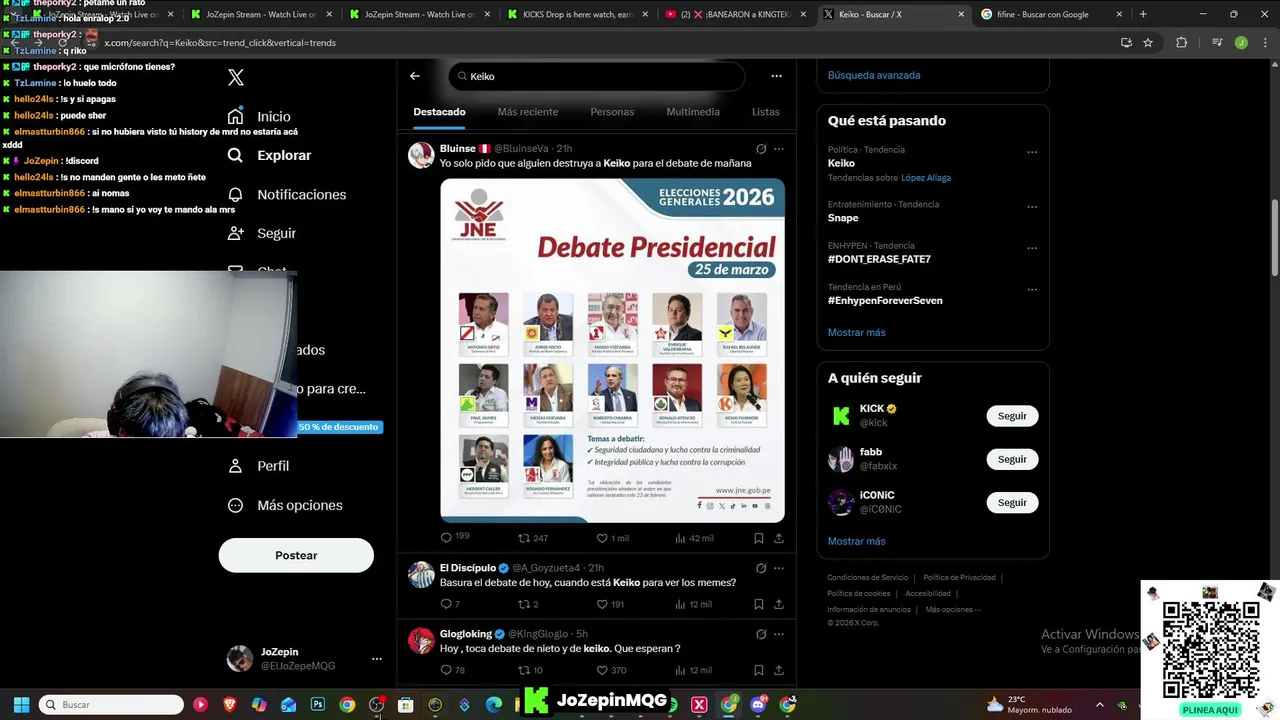Share the Bluinse tweet
Viewport: 1280px width, 720px height.
pyautogui.click(x=779, y=538)
